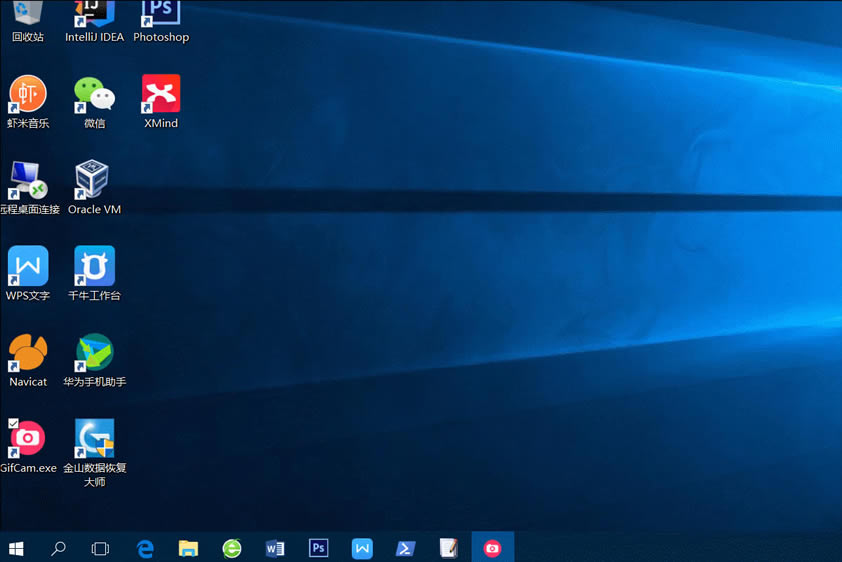Open PowerShell from the taskbar
The height and width of the screenshot is (562, 842).
[x=405, y=548]
